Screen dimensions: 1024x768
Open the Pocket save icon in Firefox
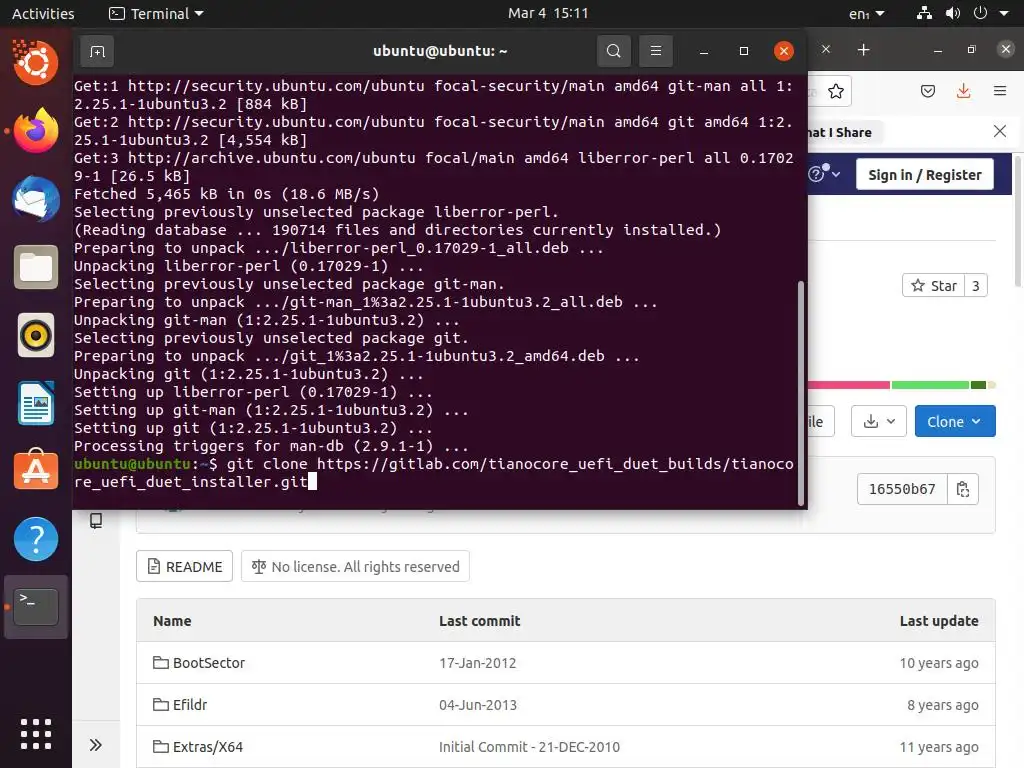coord(928,91)
